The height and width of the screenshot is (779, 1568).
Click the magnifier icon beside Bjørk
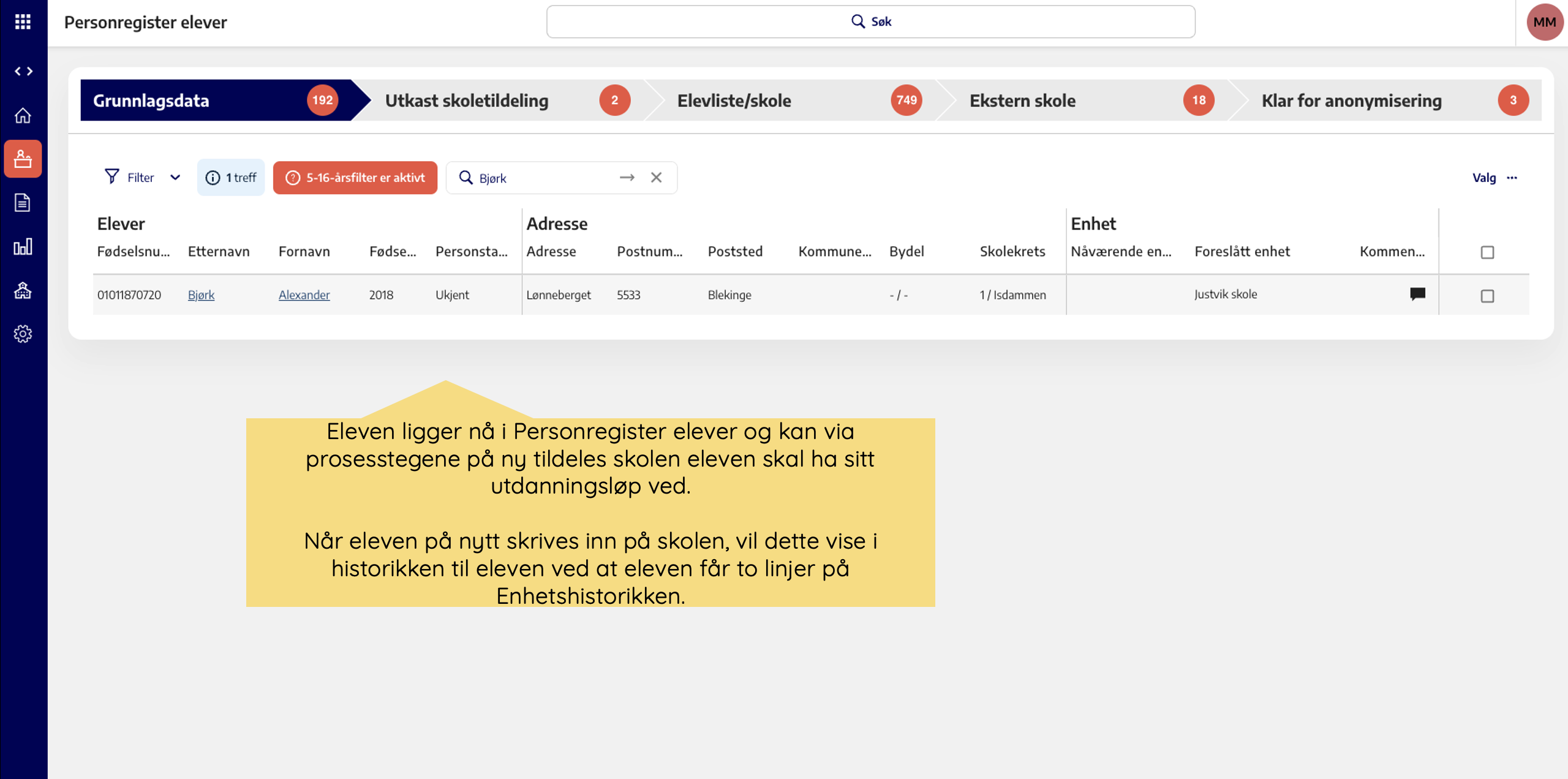point(466,178)
